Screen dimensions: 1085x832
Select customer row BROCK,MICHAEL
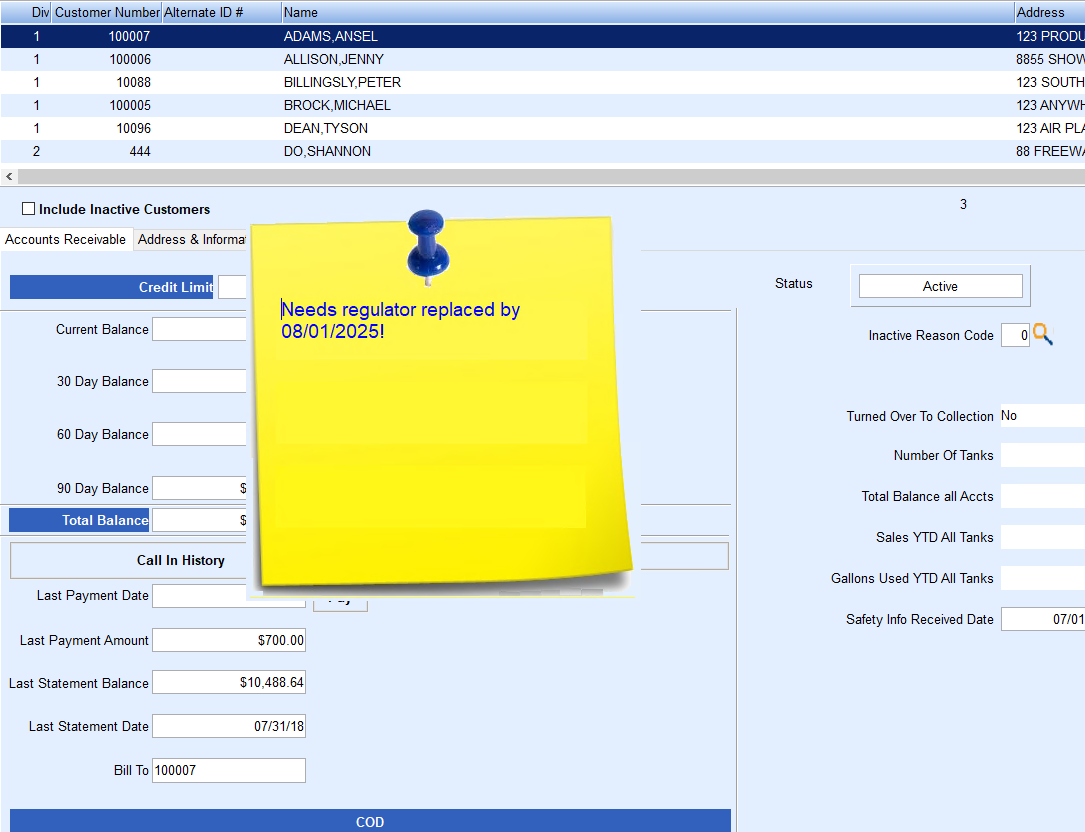(542, 105)
